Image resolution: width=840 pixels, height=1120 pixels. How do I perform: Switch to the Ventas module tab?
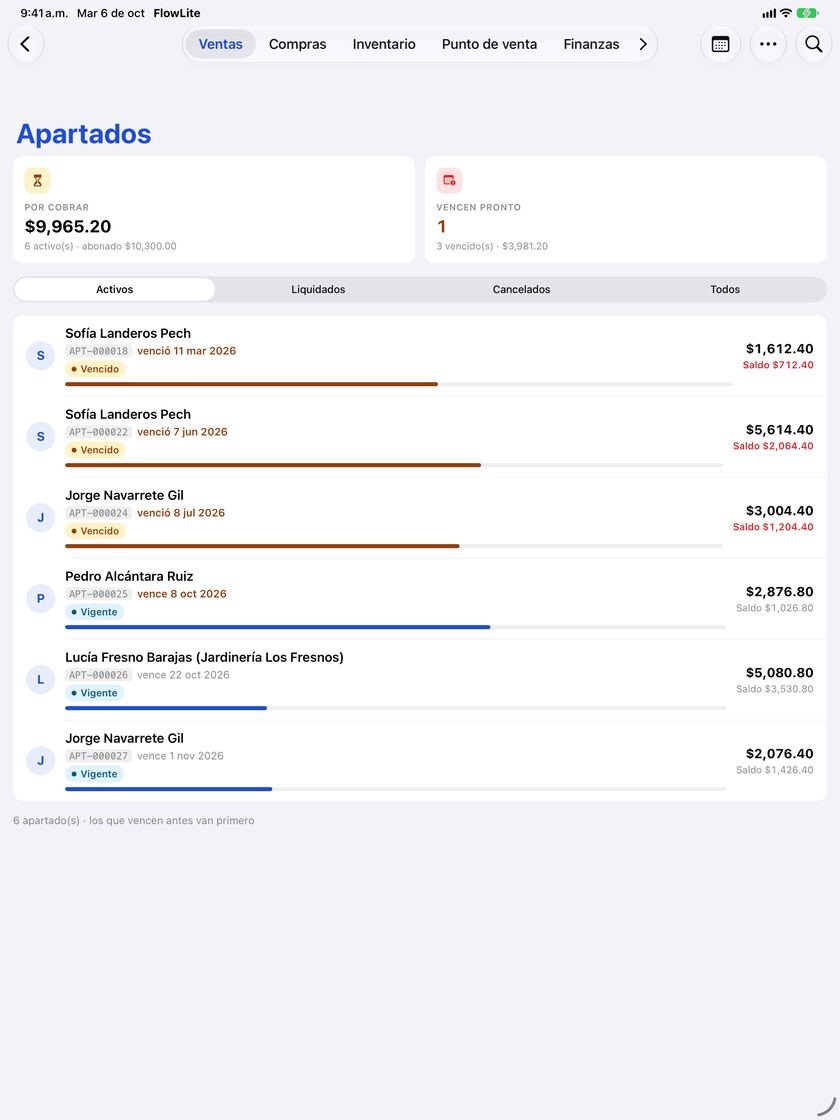click(221, 44)
